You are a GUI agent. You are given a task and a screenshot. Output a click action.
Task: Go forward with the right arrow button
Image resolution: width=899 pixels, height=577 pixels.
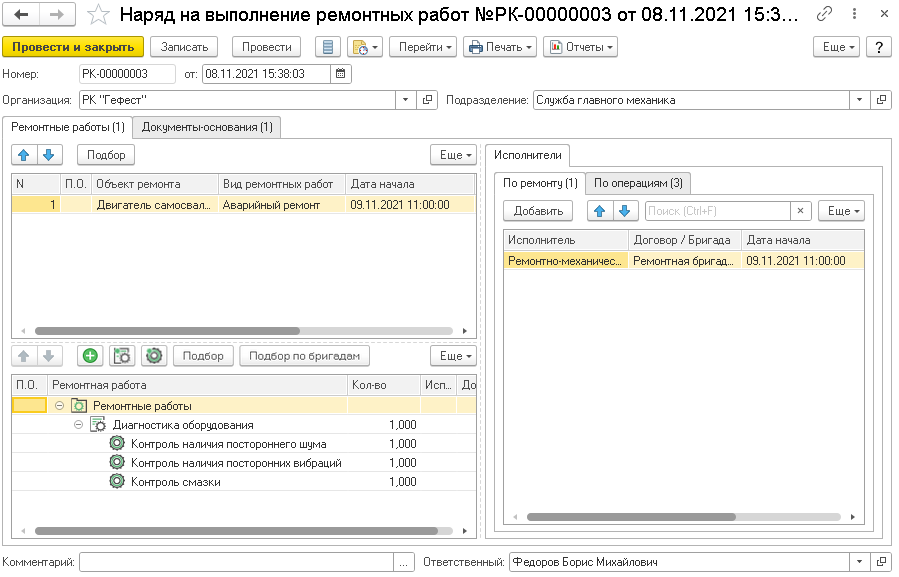pos(57,14)
